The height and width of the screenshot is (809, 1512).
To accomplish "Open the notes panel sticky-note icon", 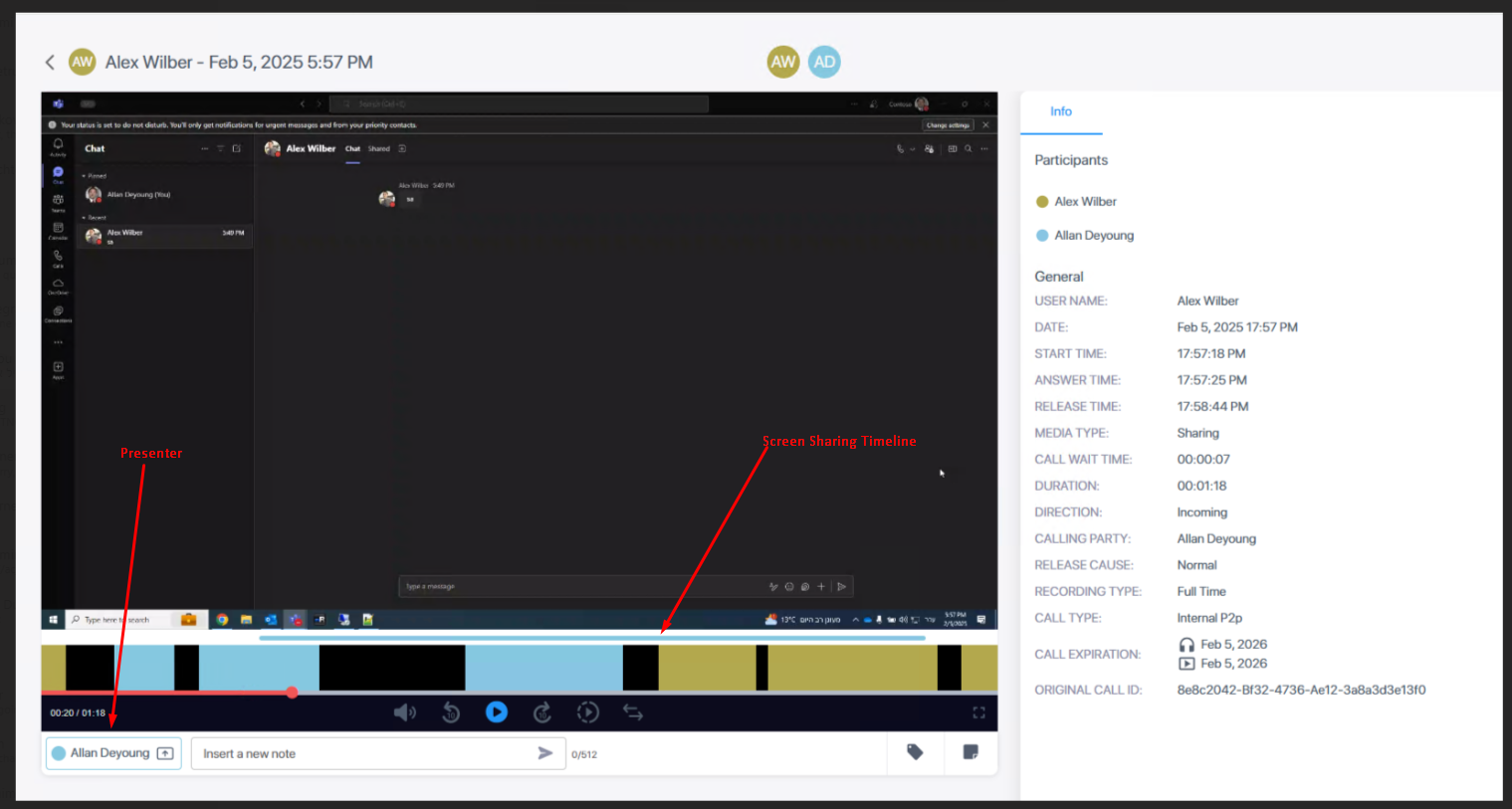I will [x=971, y=752].
